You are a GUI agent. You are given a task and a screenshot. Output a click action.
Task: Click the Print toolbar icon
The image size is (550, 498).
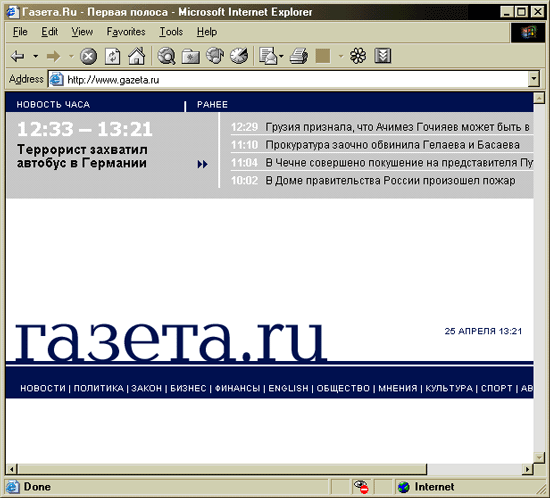[x=299, y=56]
